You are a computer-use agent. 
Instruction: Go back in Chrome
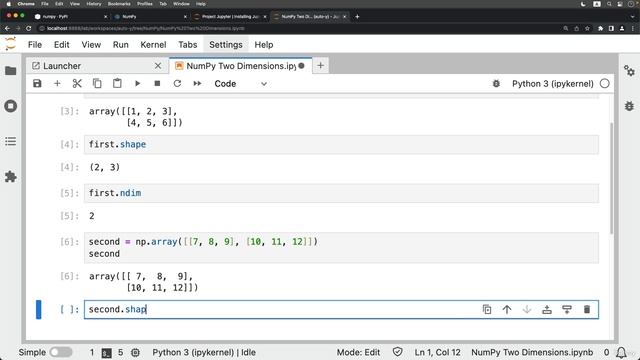(7, 28)
